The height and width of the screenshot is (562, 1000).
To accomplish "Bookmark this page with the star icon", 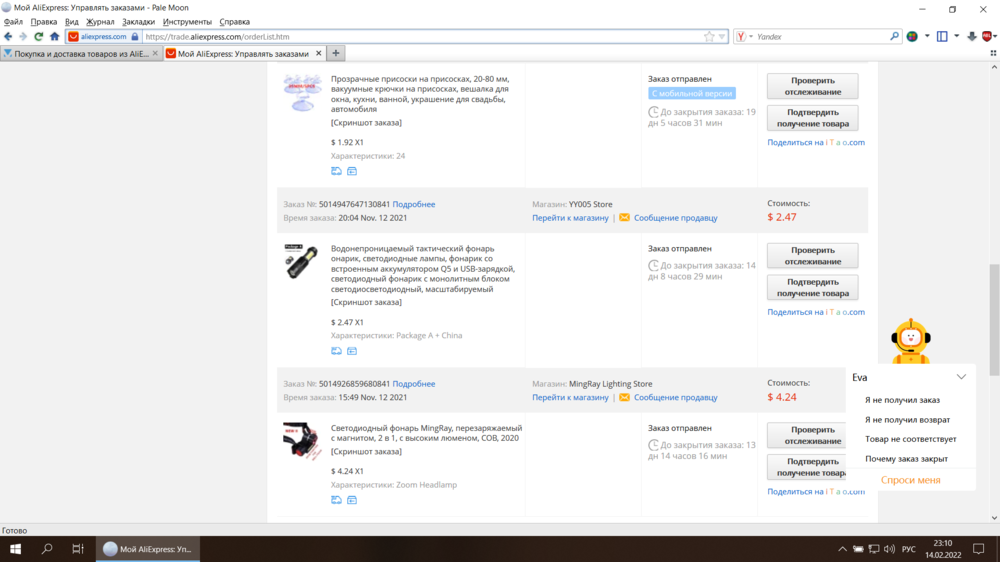I will point(709,36).
